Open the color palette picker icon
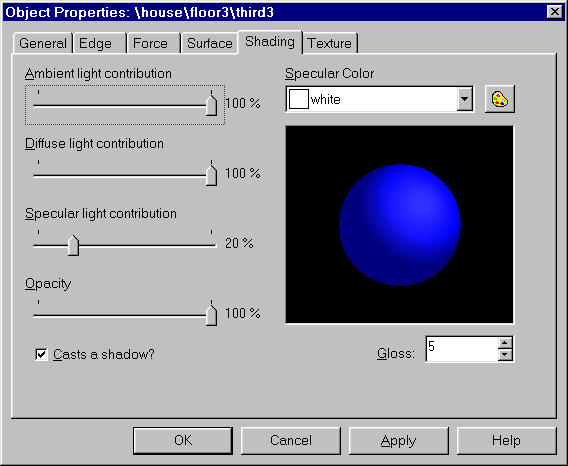This screenshot has width=568, height=466. point(500,99)
